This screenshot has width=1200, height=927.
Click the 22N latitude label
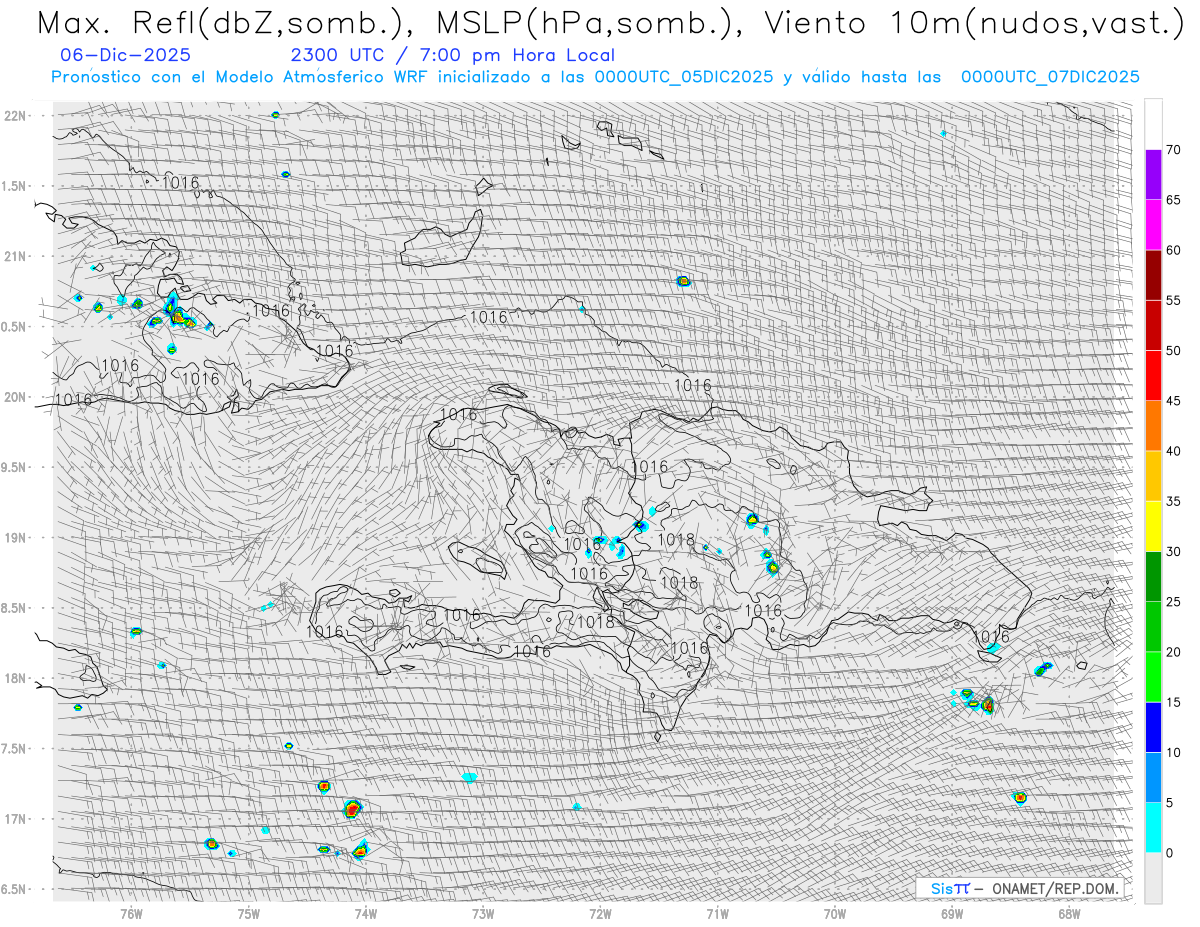click(x=16, y=115)
